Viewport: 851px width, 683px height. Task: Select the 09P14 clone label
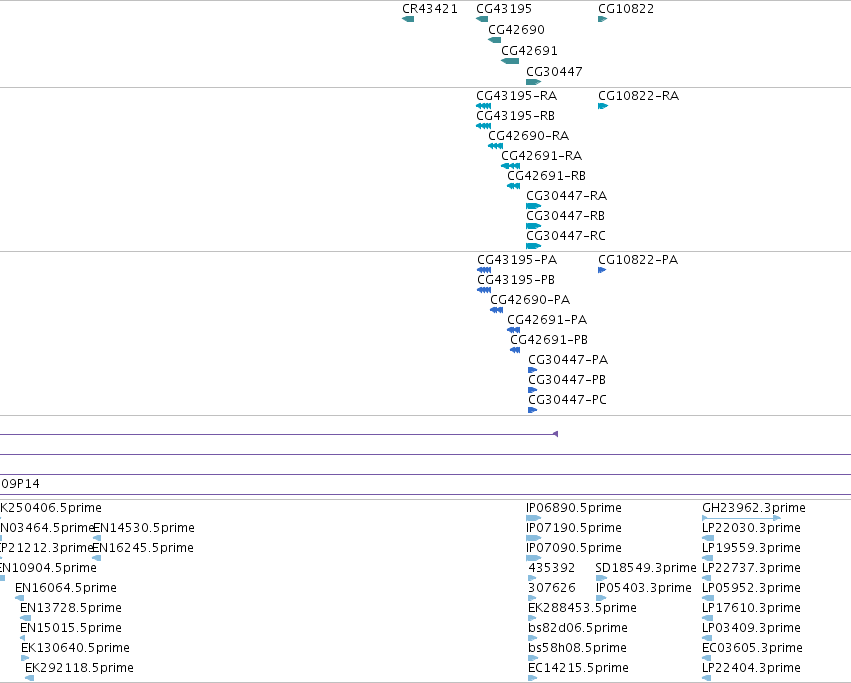point(20,484)
